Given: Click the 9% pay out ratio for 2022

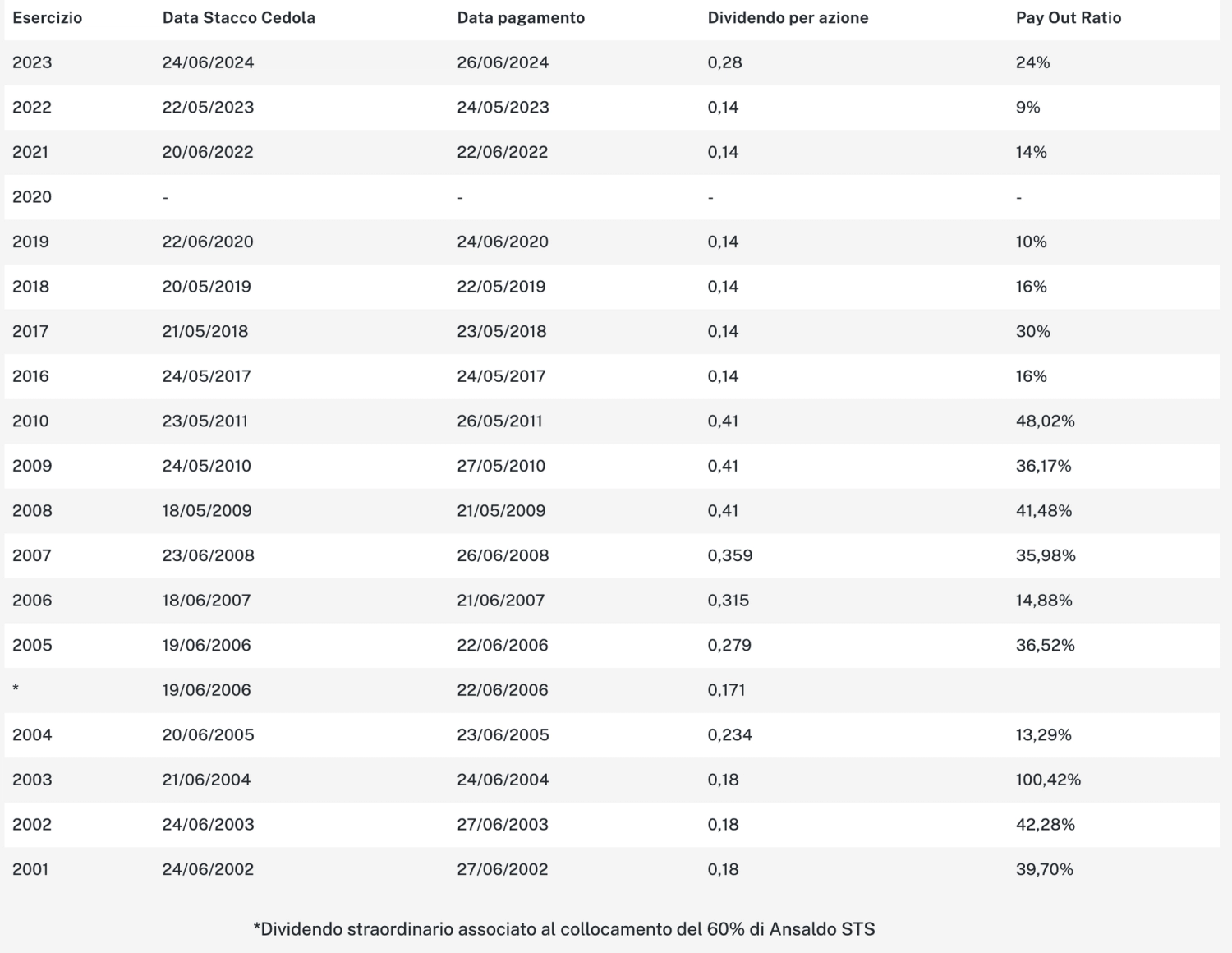Looking at the screenshot, I should tap(1027, 108).
